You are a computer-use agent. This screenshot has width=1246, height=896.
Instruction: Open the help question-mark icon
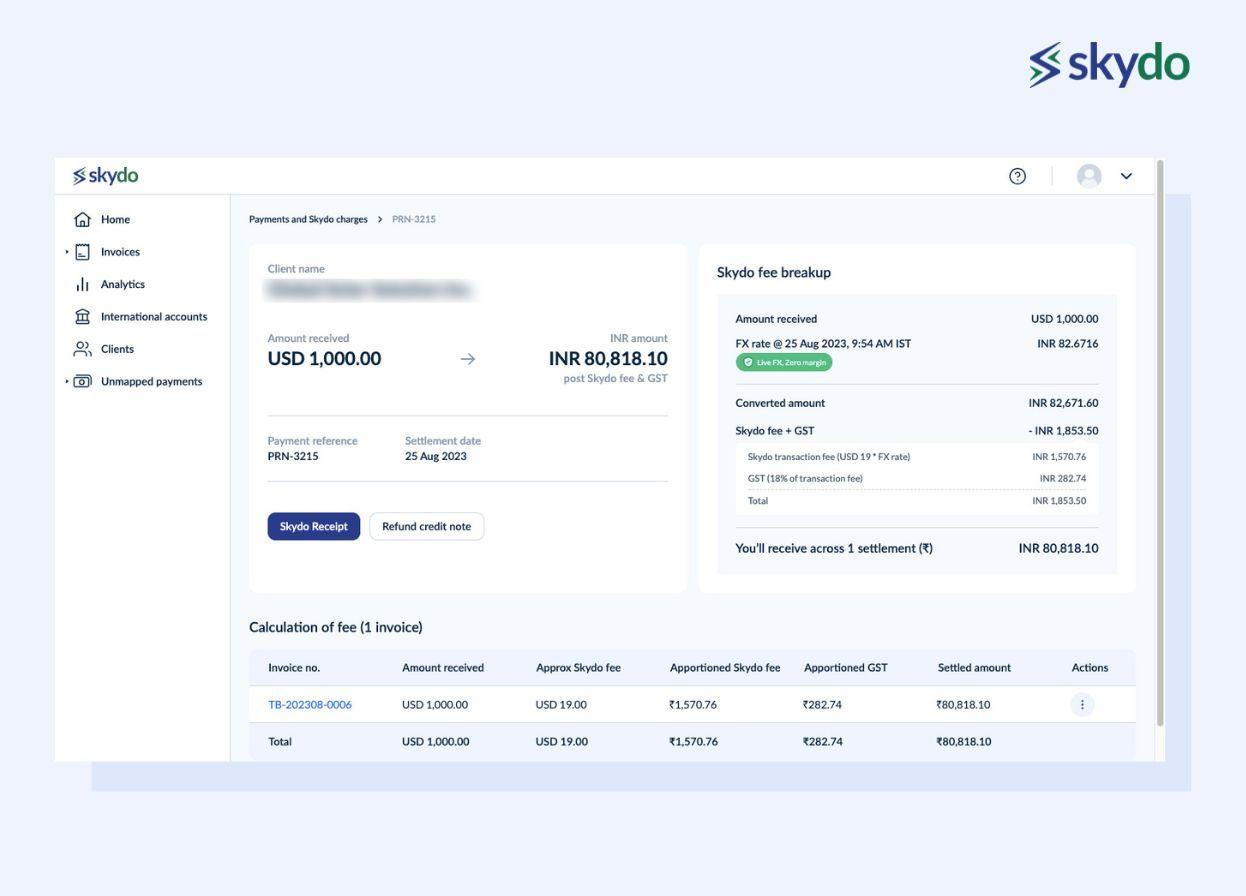(1017, 175)
